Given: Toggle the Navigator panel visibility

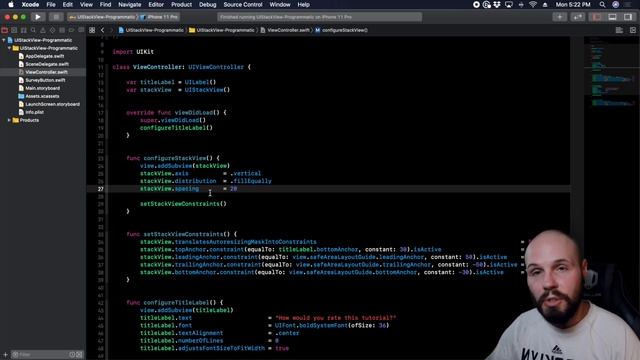Looking at the screenshot, I should pos(597,17).
